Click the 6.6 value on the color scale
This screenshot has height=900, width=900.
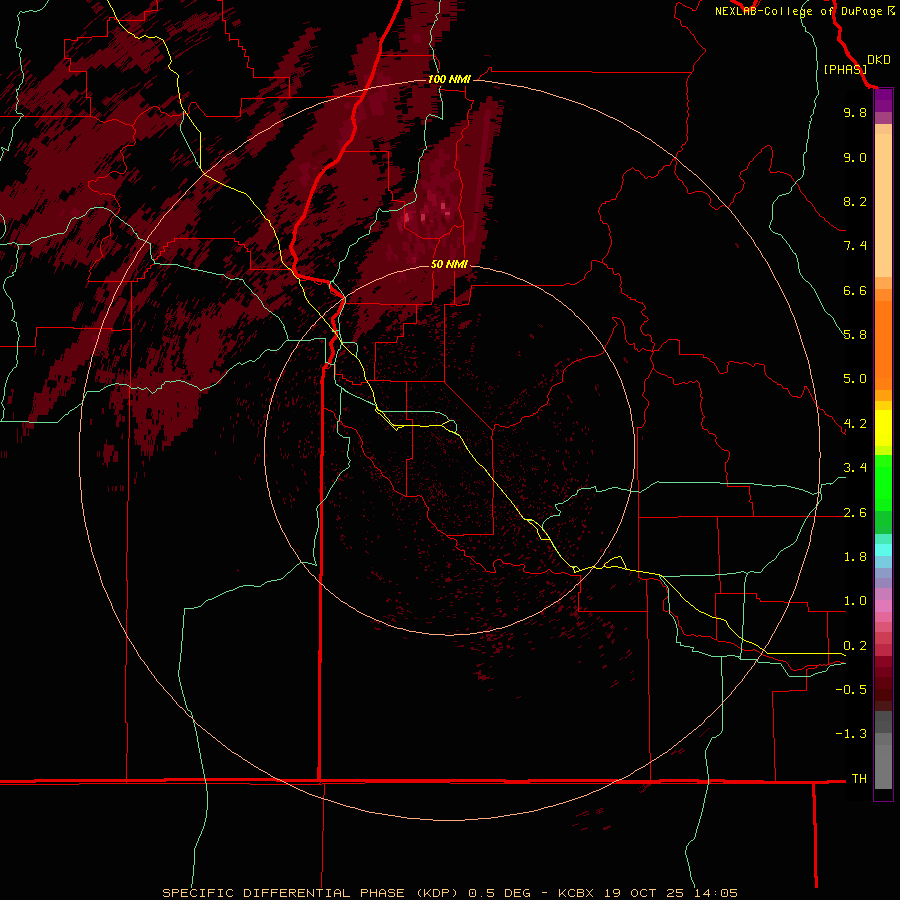(855, 290)
